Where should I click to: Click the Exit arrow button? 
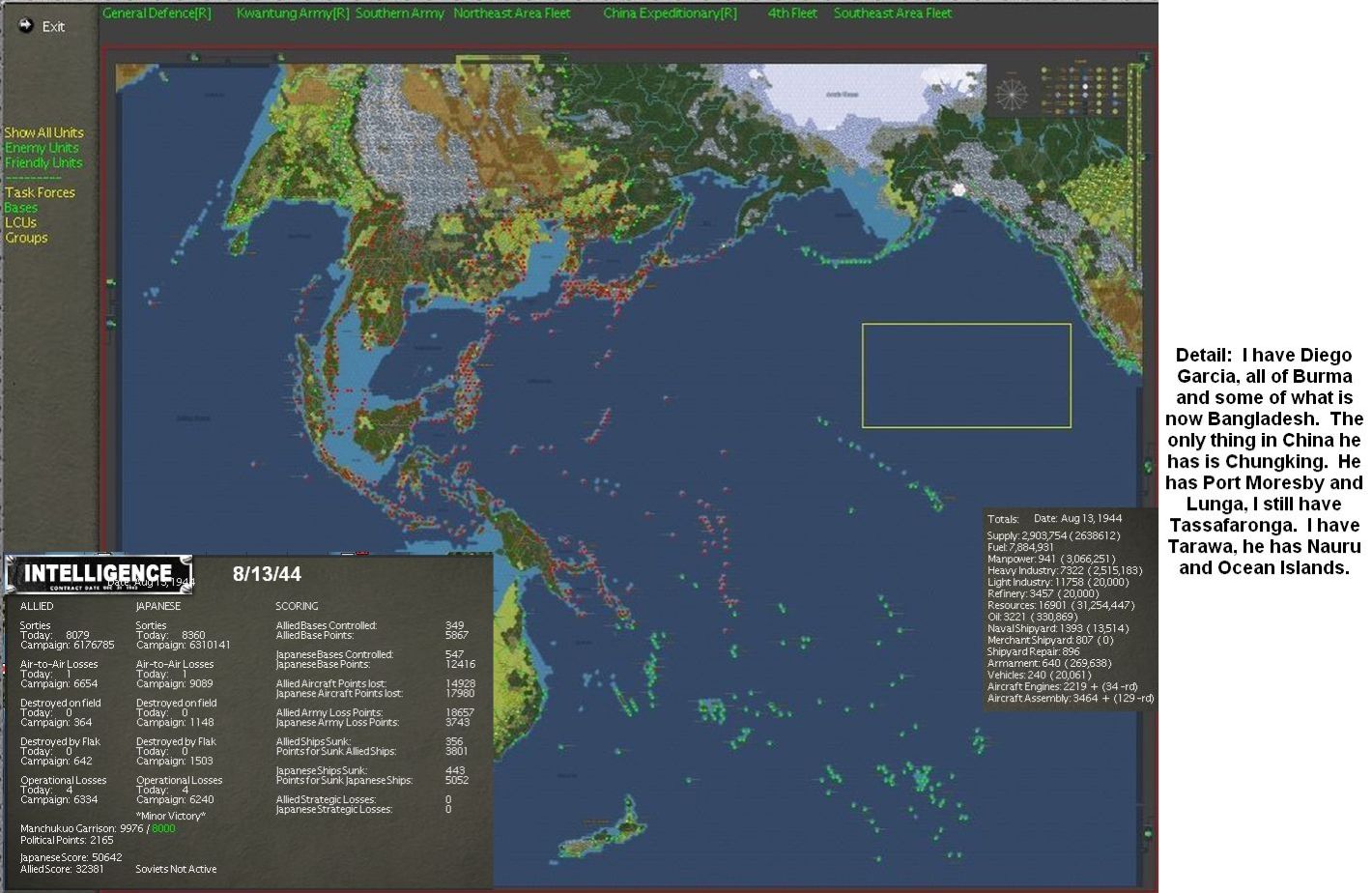[26, 25]
